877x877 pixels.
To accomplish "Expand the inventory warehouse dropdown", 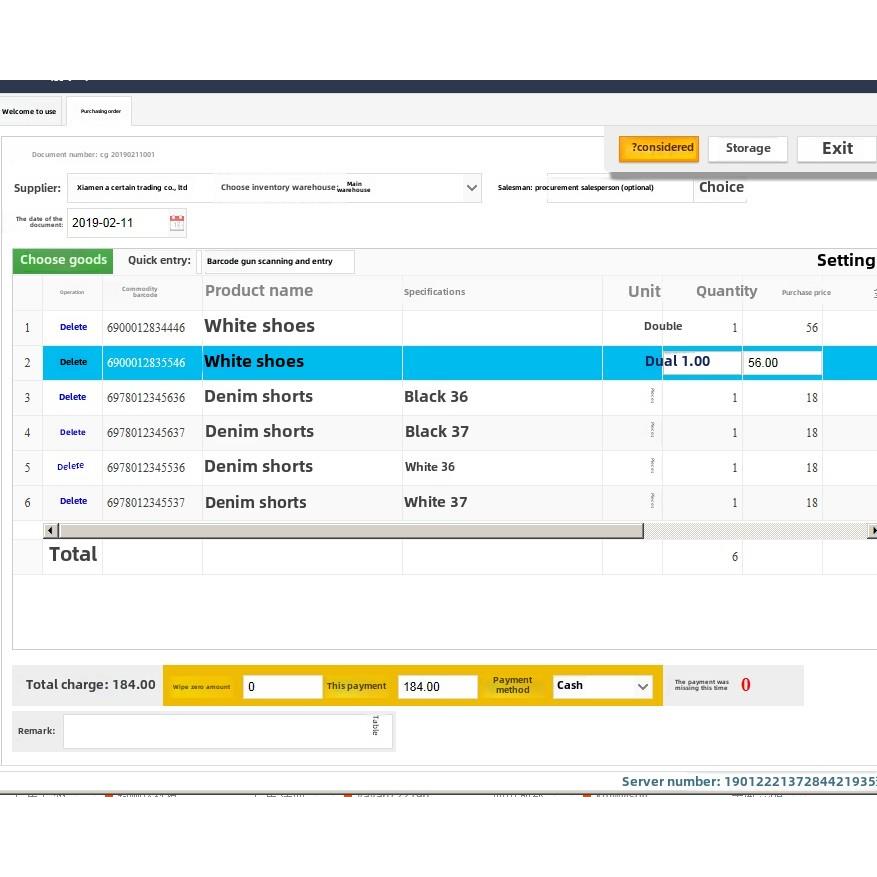I will [471, 188].
